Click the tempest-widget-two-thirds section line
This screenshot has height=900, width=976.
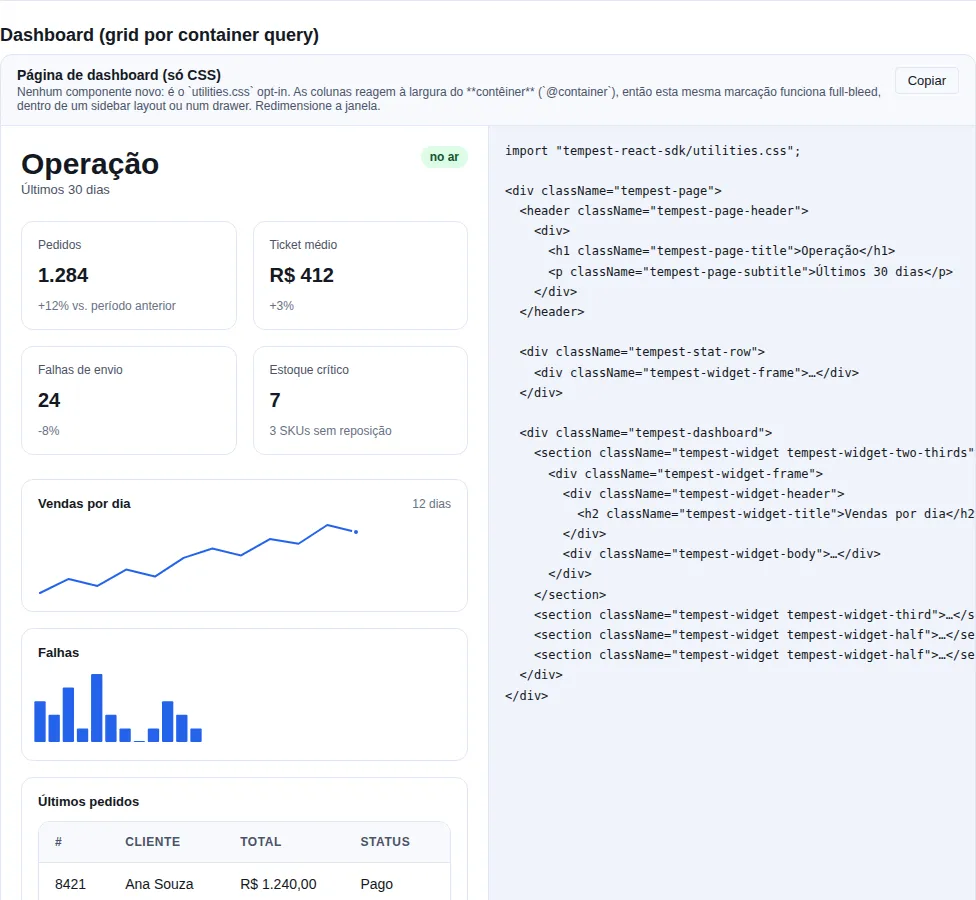(754, 452)
